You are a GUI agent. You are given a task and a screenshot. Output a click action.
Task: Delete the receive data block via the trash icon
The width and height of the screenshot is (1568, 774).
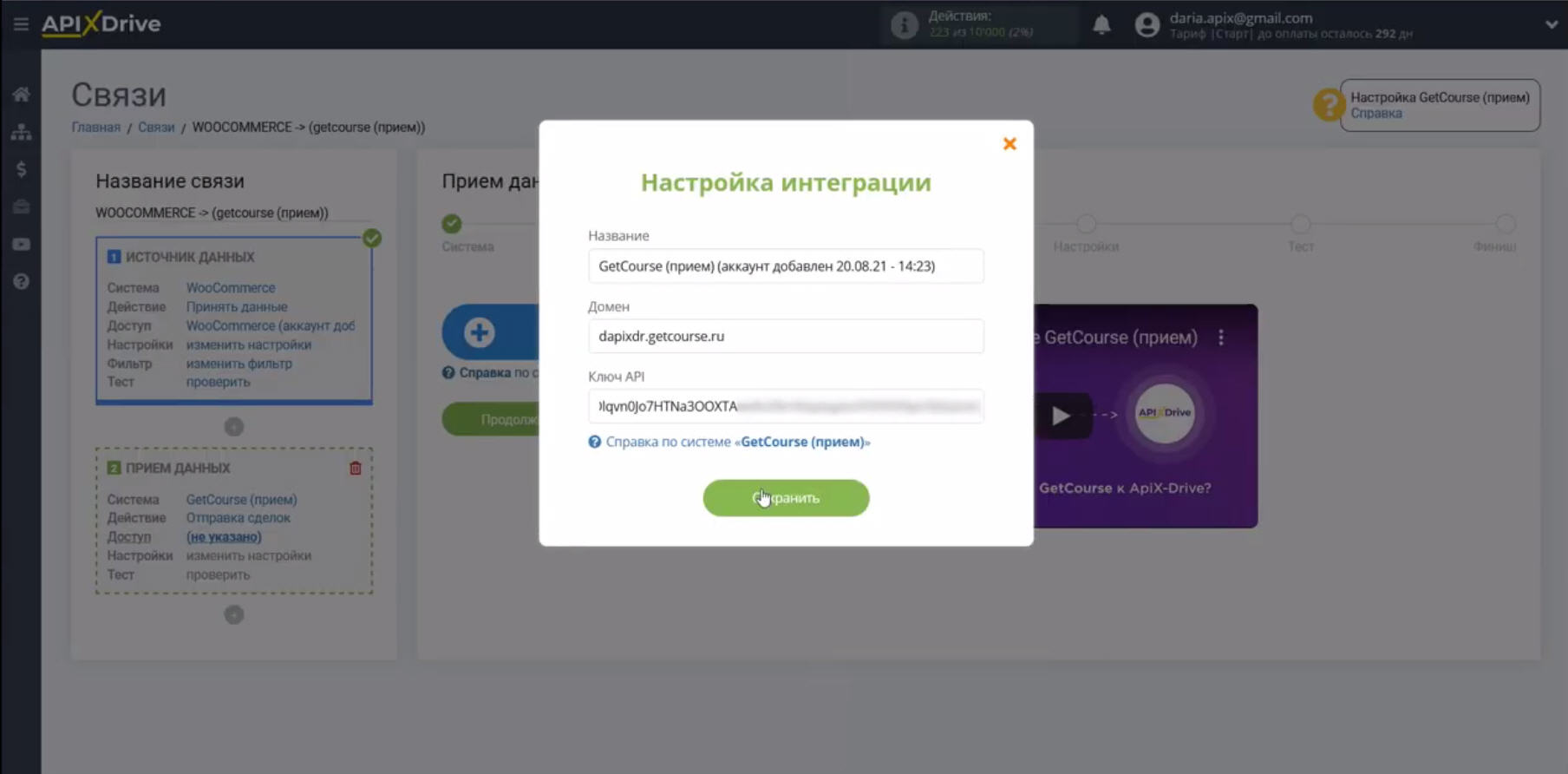[355, 468]
